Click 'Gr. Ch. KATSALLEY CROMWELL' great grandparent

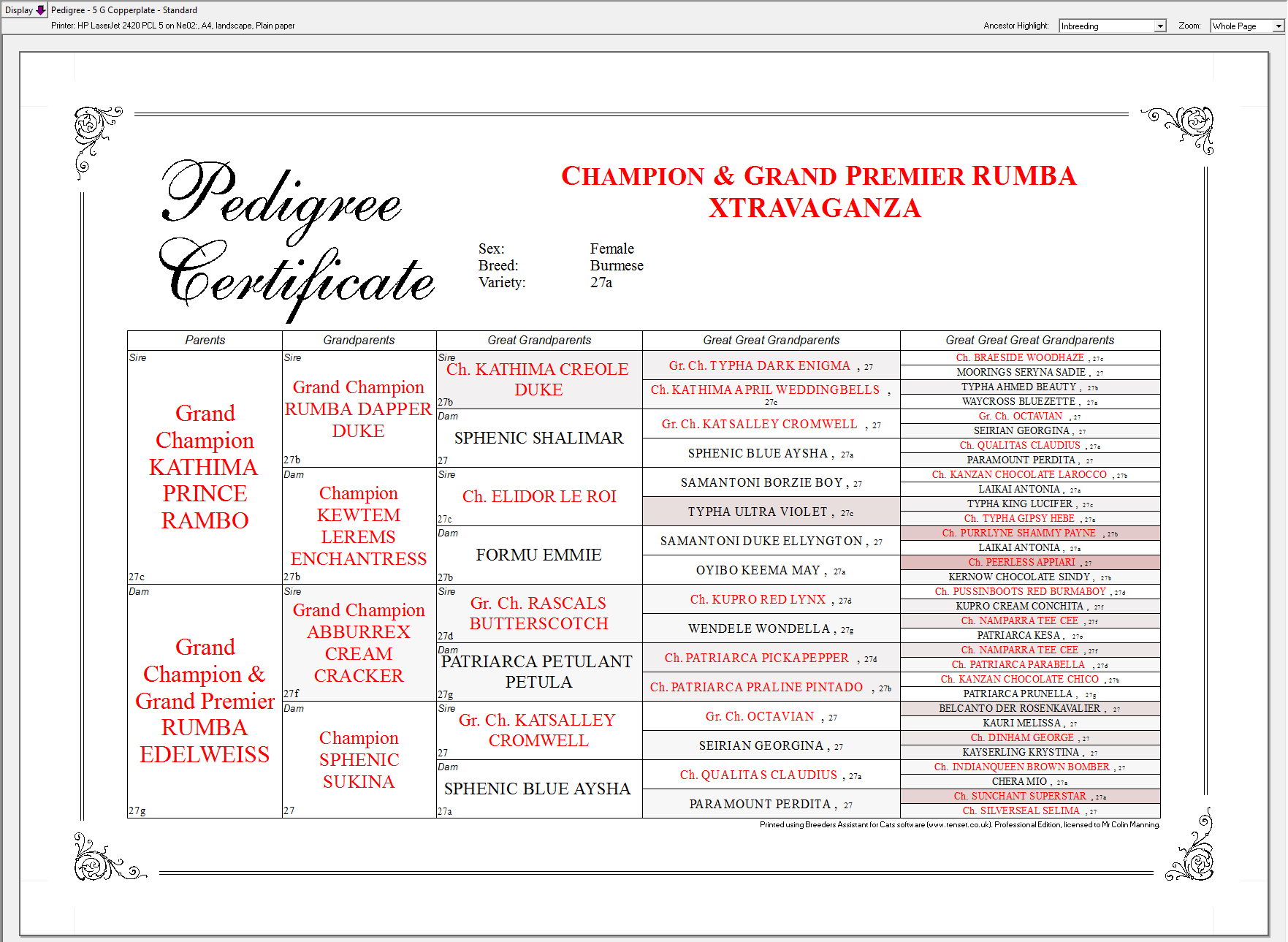[x=538, y=730]
